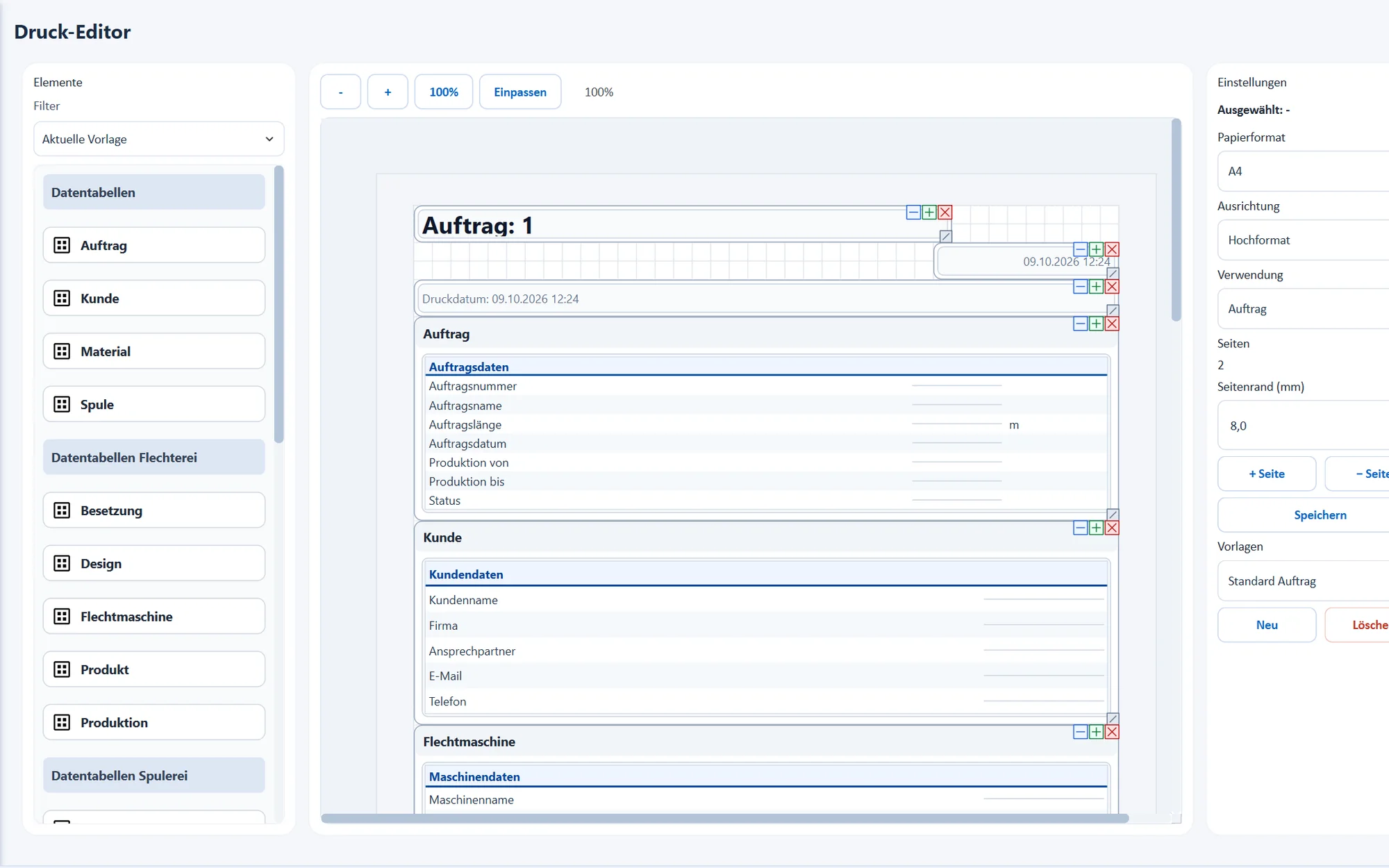Click the canvas horizontal scrollbar
The width and height of the screenshot is (1389, 868).
point(724,818)
